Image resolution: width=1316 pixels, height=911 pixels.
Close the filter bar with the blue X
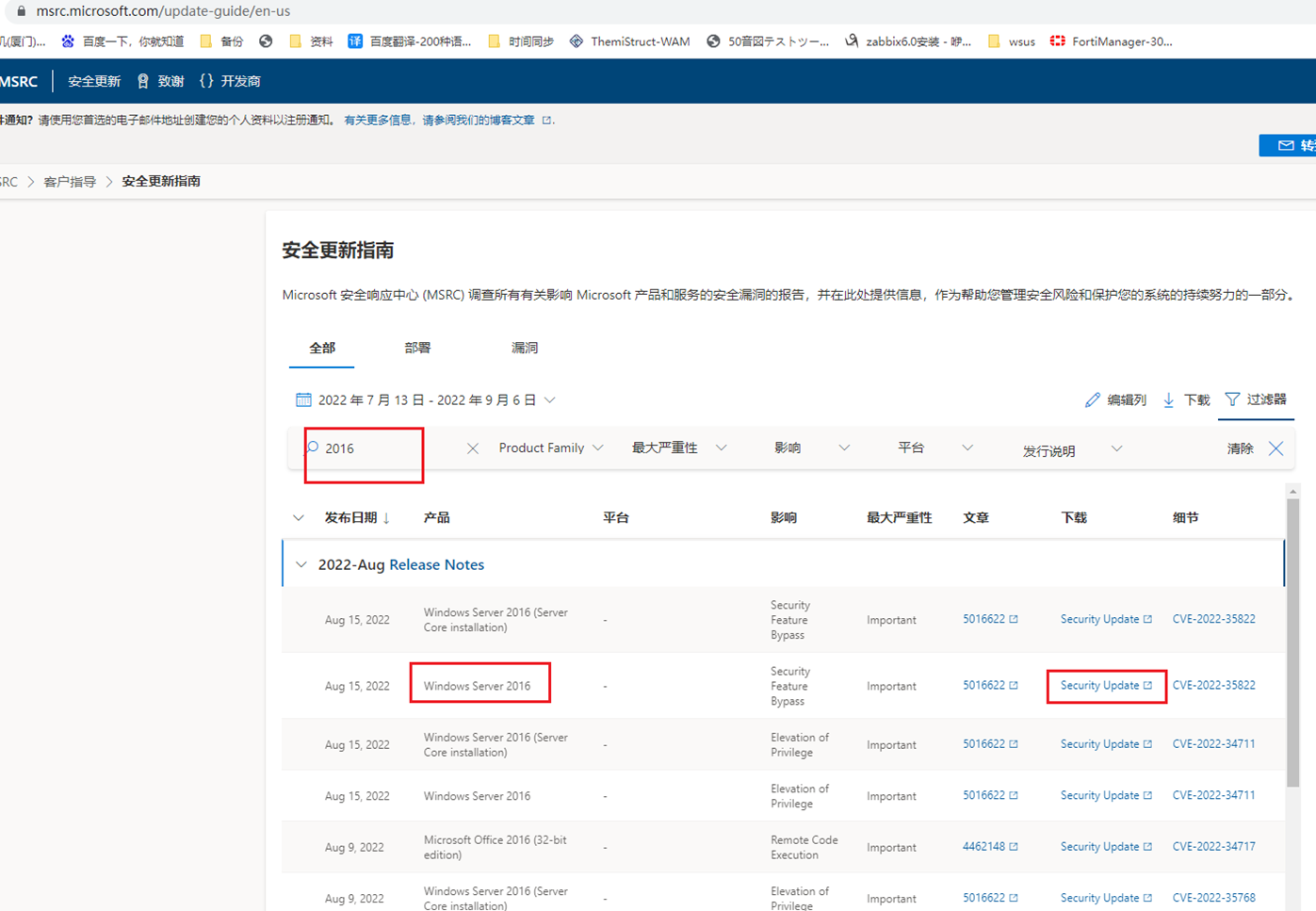point(1275,448)
